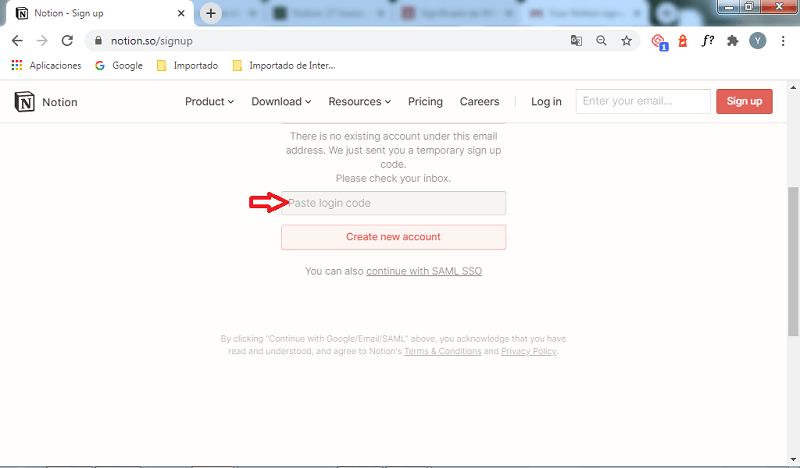Click Create new account button

click(393, 237)
